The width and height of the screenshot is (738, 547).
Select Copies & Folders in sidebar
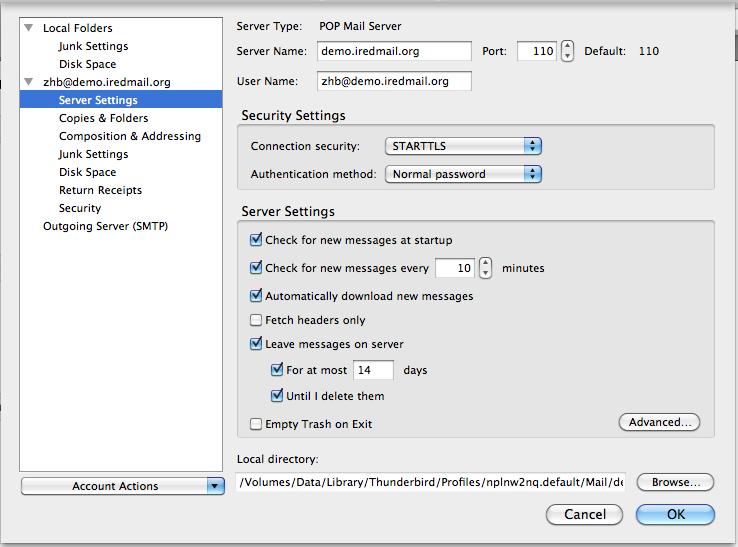pos(104,118)
